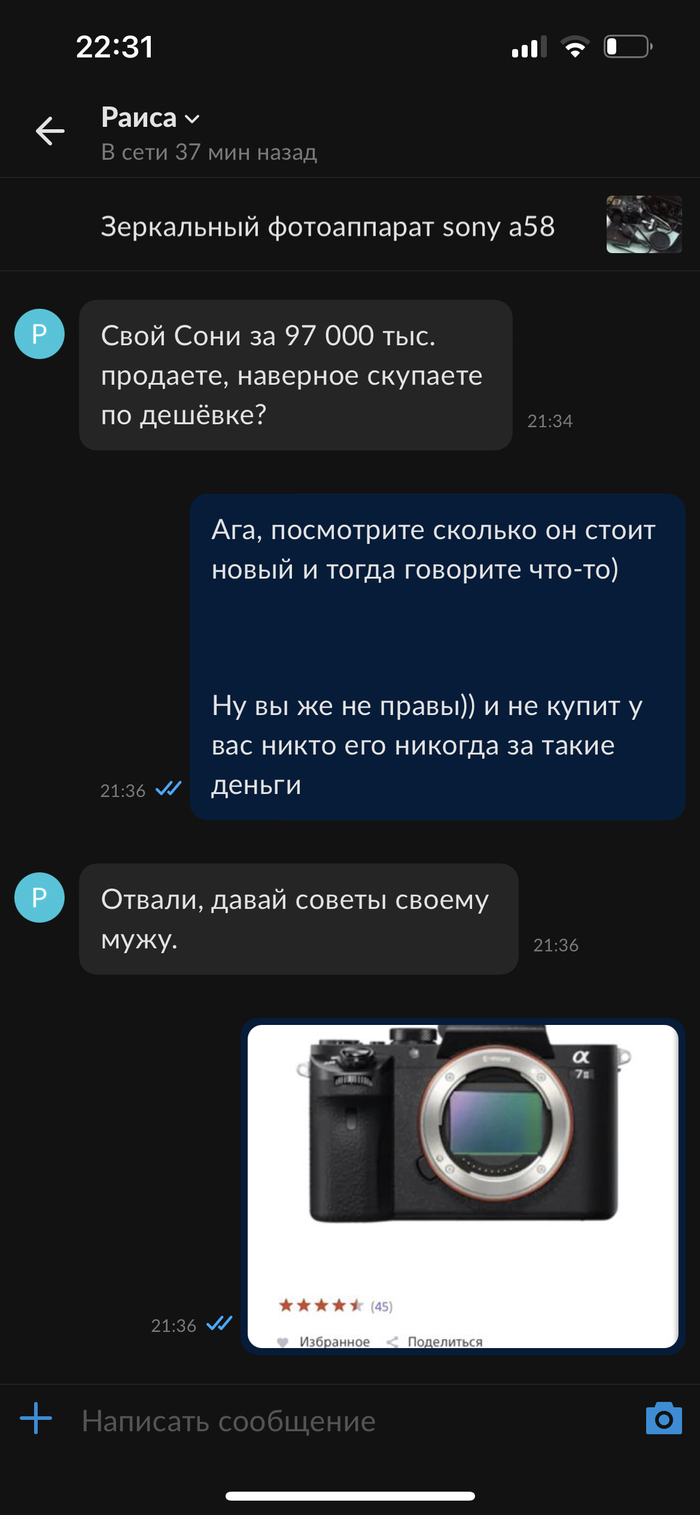Open listing title Зеркальный фотоаппарат sony a58
Image resolution: width=700 pixels, height=1515 pixels.
coord(328,226)
